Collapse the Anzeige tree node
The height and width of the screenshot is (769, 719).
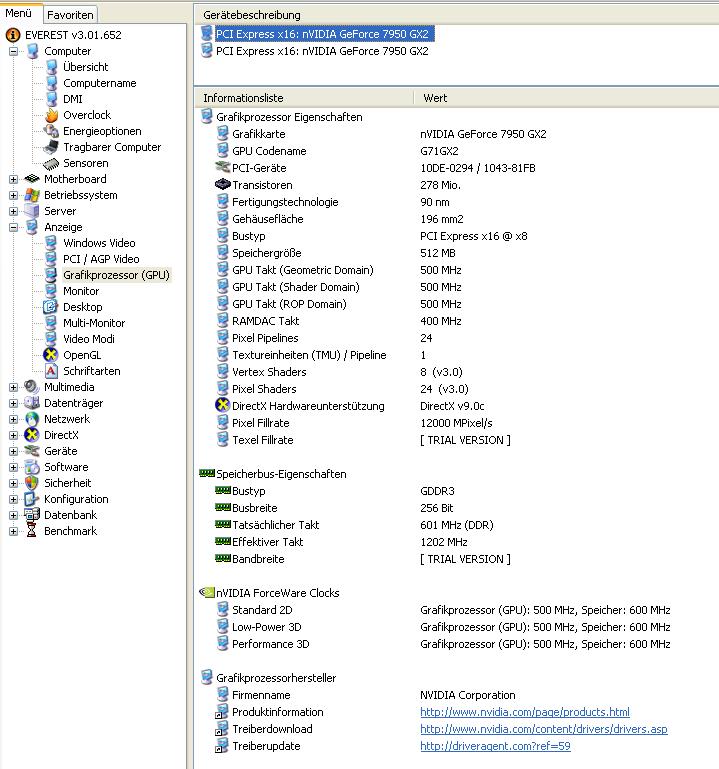pos(13,227)
